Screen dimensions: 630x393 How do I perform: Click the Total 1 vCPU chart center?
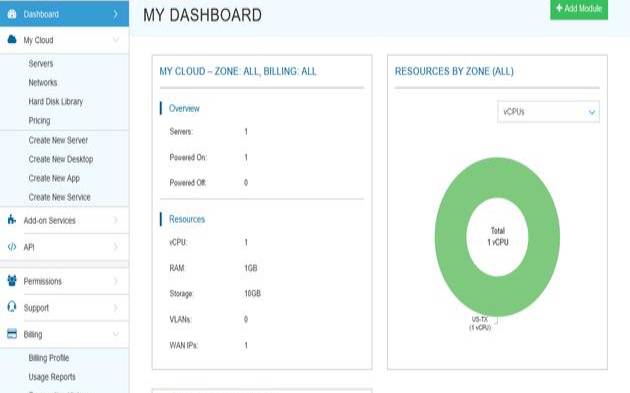[497, 236]
